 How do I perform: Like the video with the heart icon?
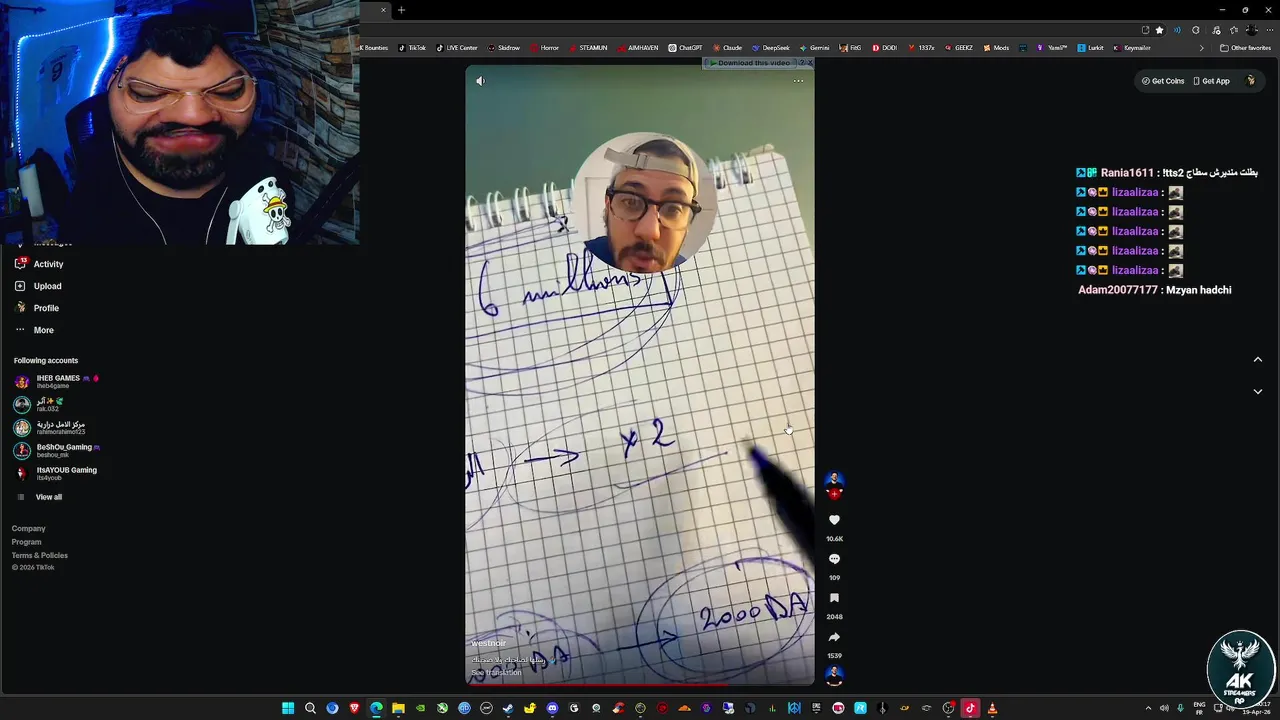point(834,520)
